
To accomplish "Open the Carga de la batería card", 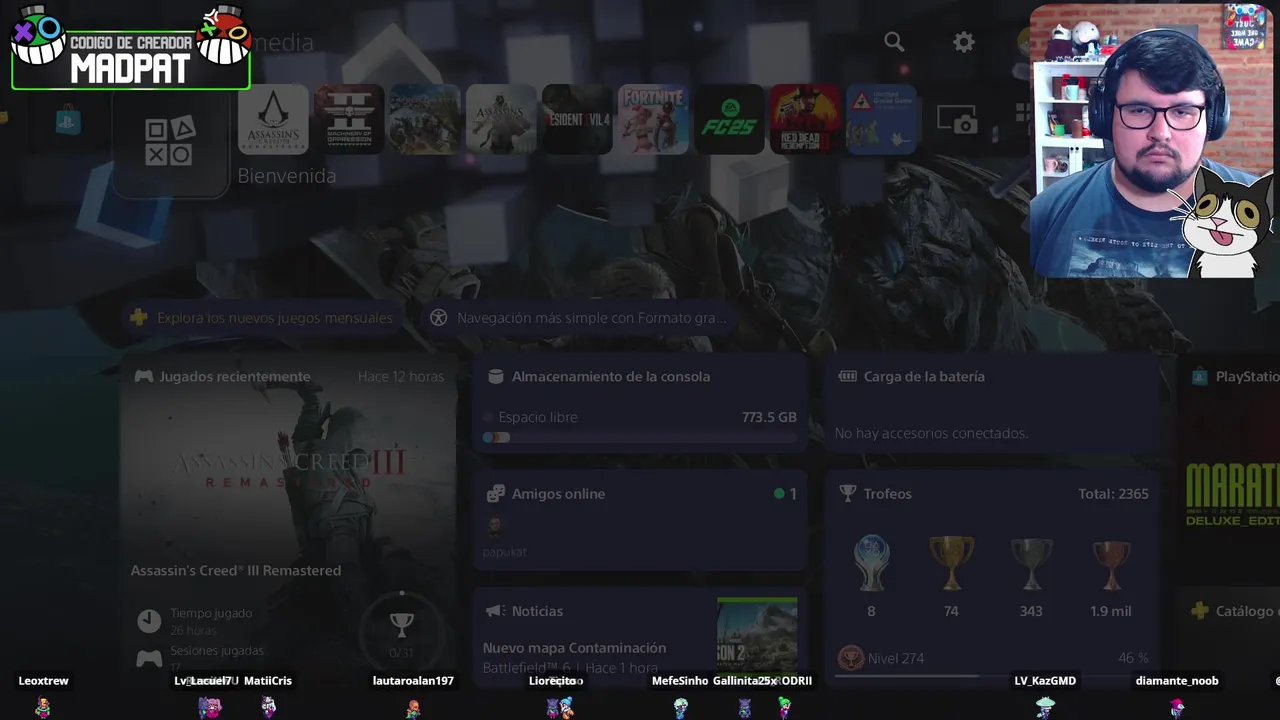I will 993,403.
